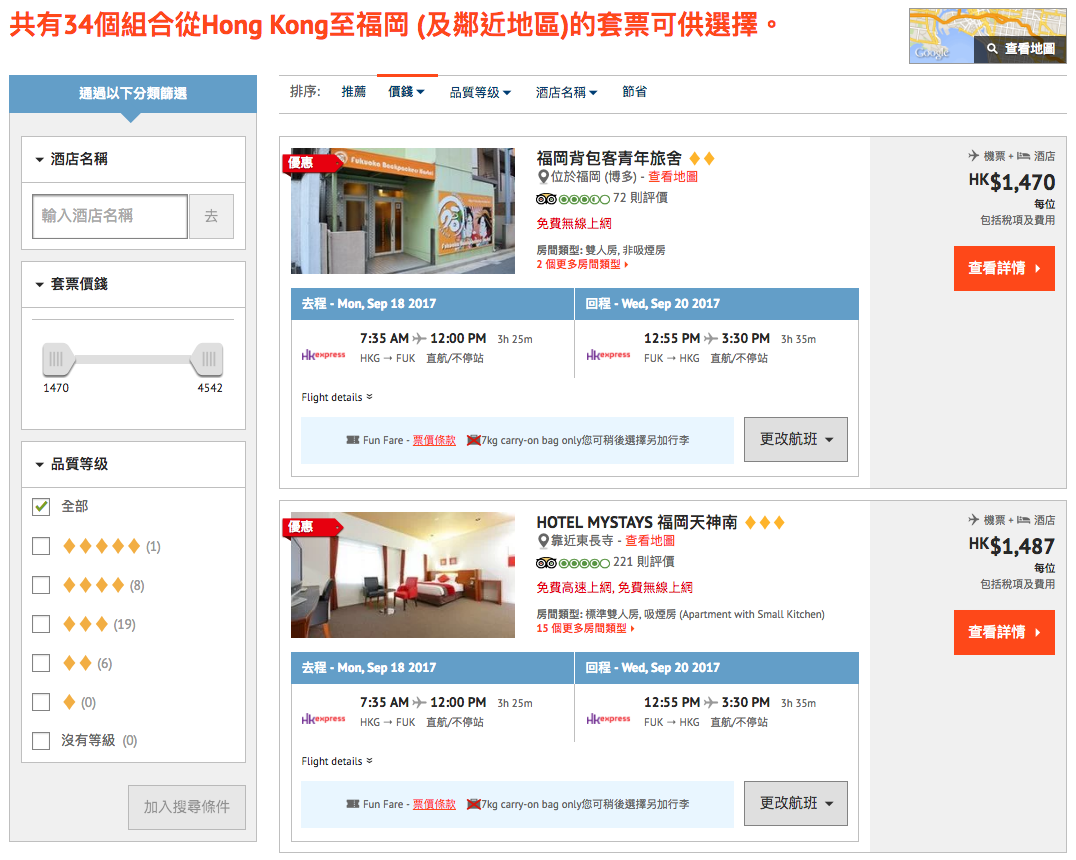
Task: Click the HK Express logo on first hotel's outbound flight
Action: (323, 355)
